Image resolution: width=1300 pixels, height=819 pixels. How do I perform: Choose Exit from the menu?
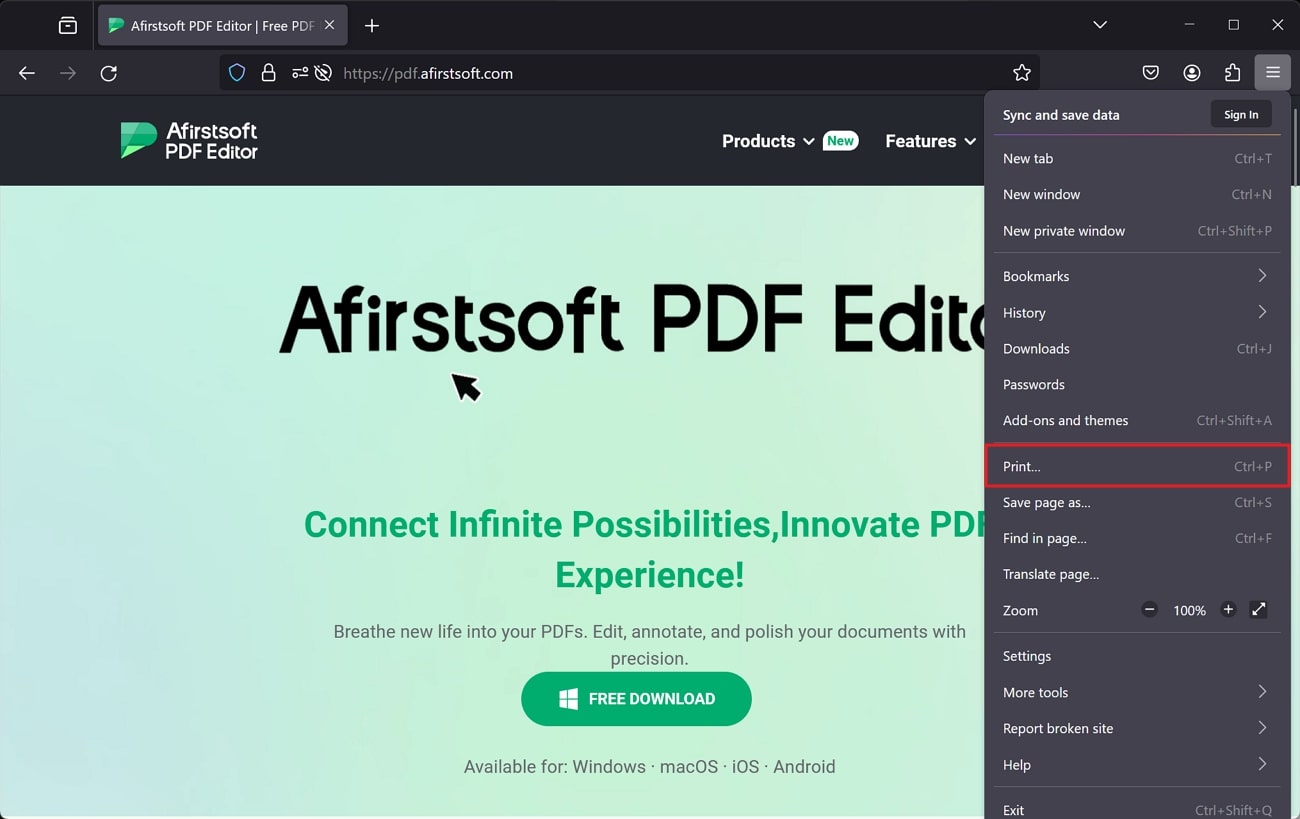1137,808
